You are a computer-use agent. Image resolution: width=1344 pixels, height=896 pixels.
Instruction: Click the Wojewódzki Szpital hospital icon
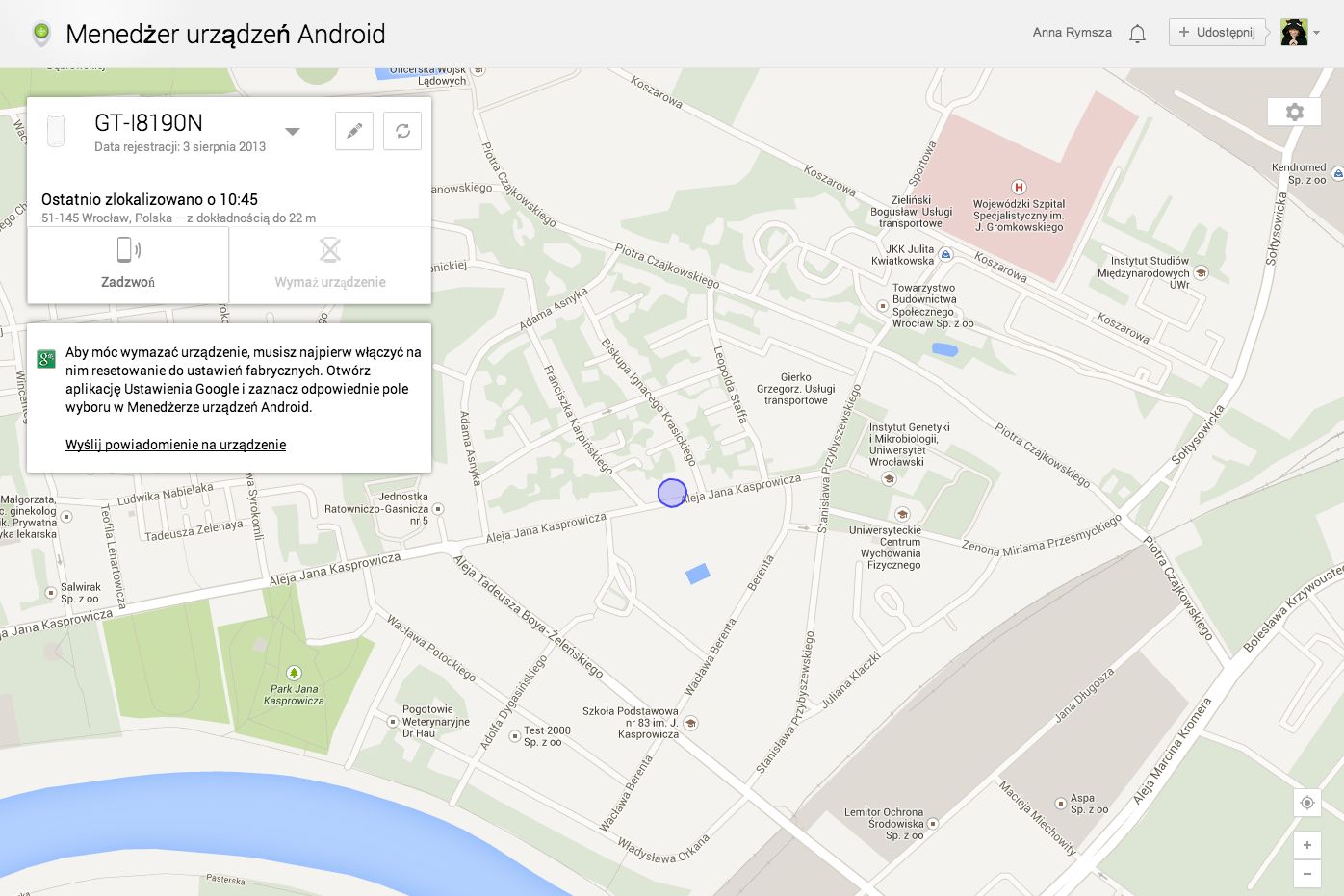click(x=1019, y=187)
